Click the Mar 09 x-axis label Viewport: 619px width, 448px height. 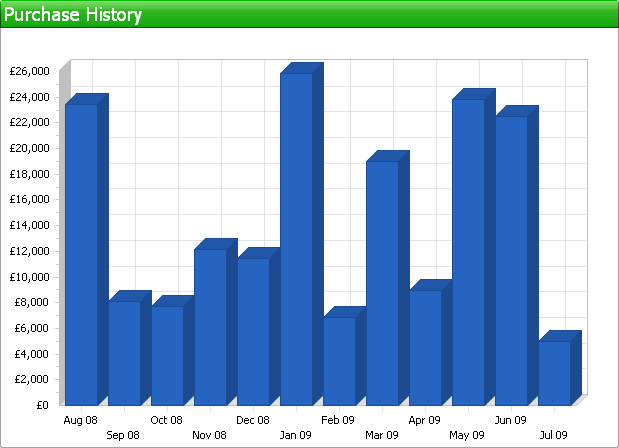[381, 435]
